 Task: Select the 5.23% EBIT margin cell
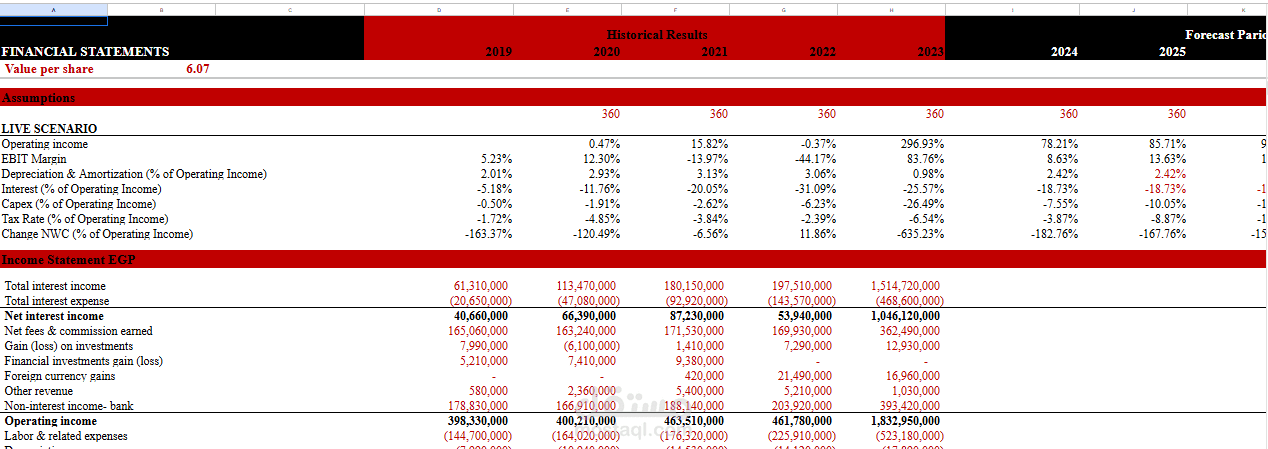497,159
